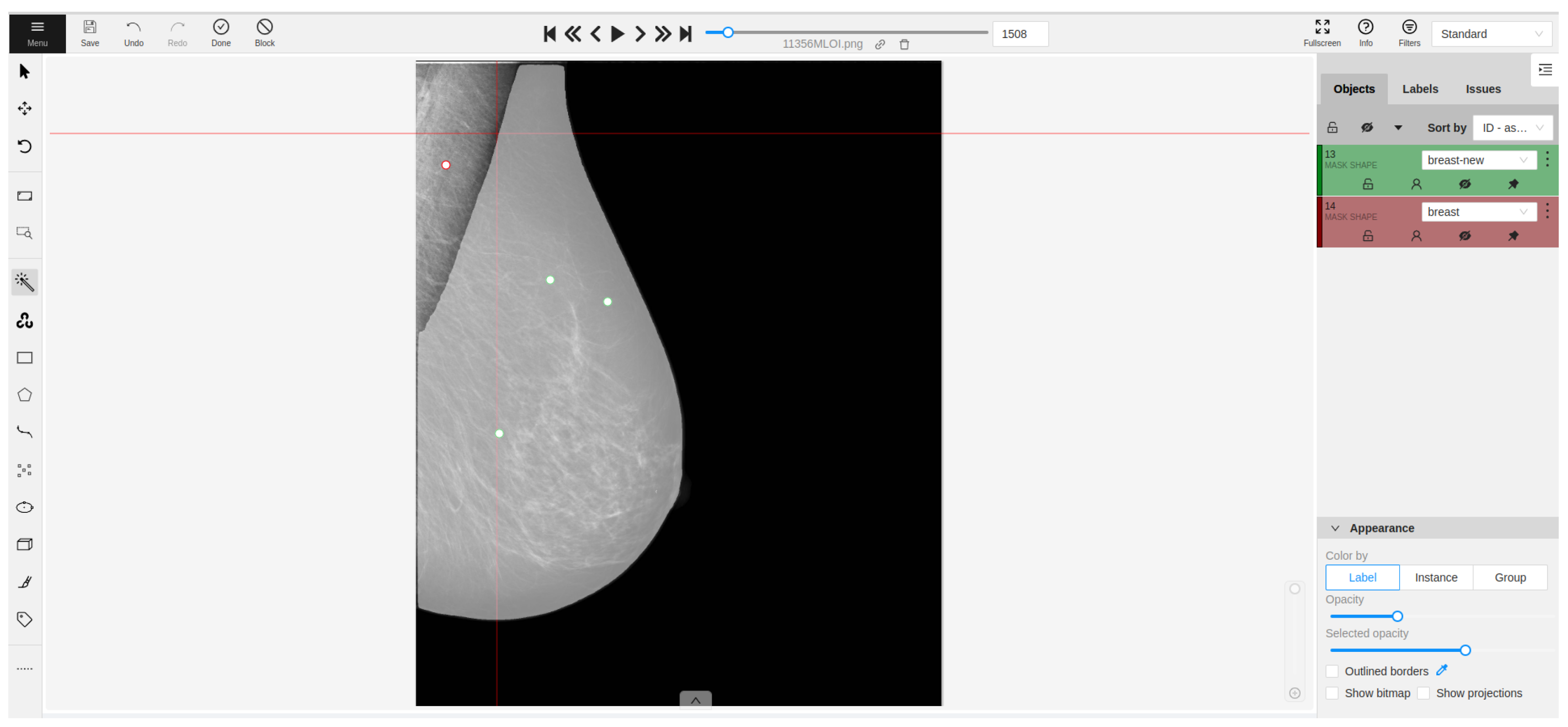Select draw ellipse tool
Image resolution: width=1568 pixels, height=727 pixels.
coord(24,508)
